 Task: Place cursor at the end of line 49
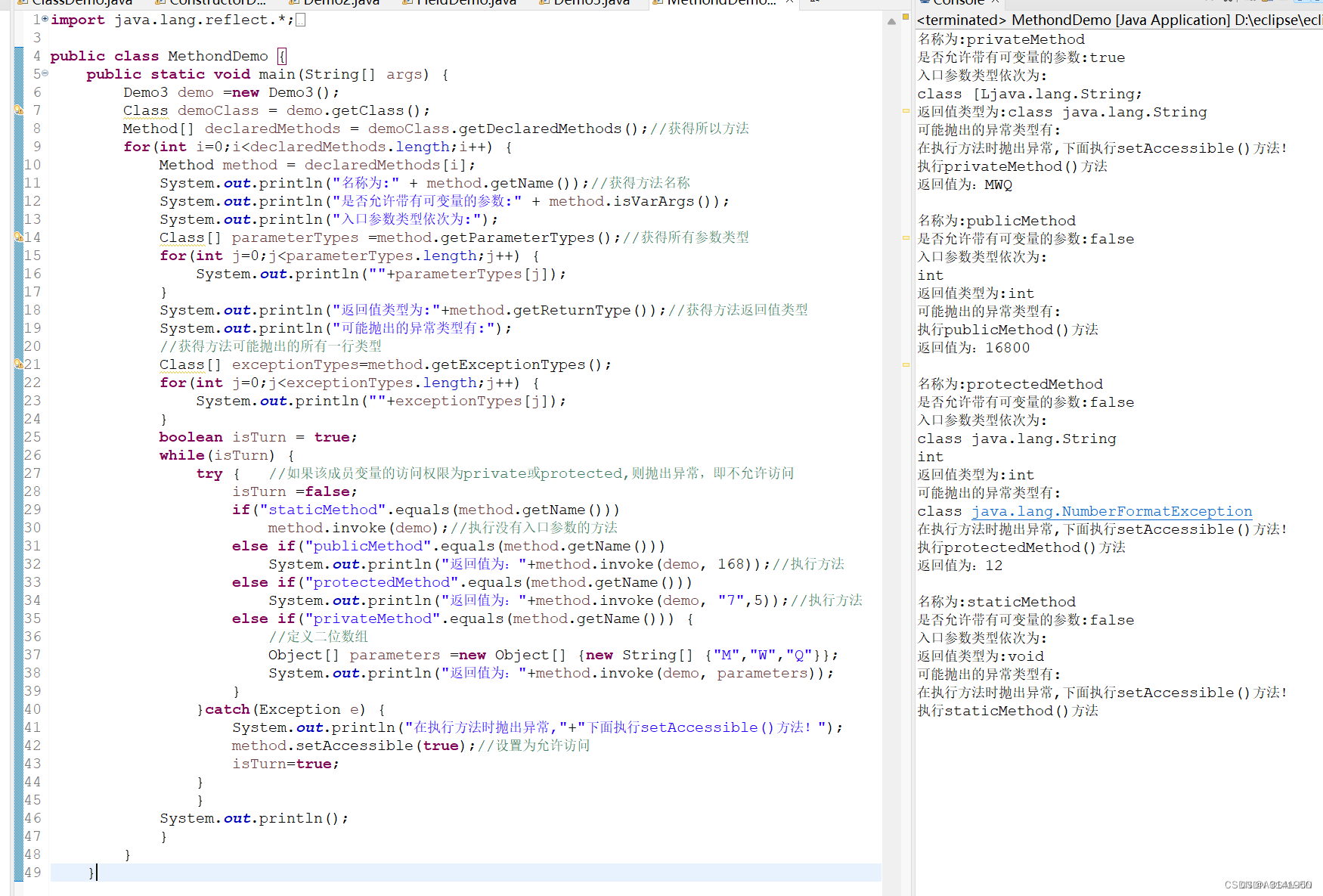[97, 872]
